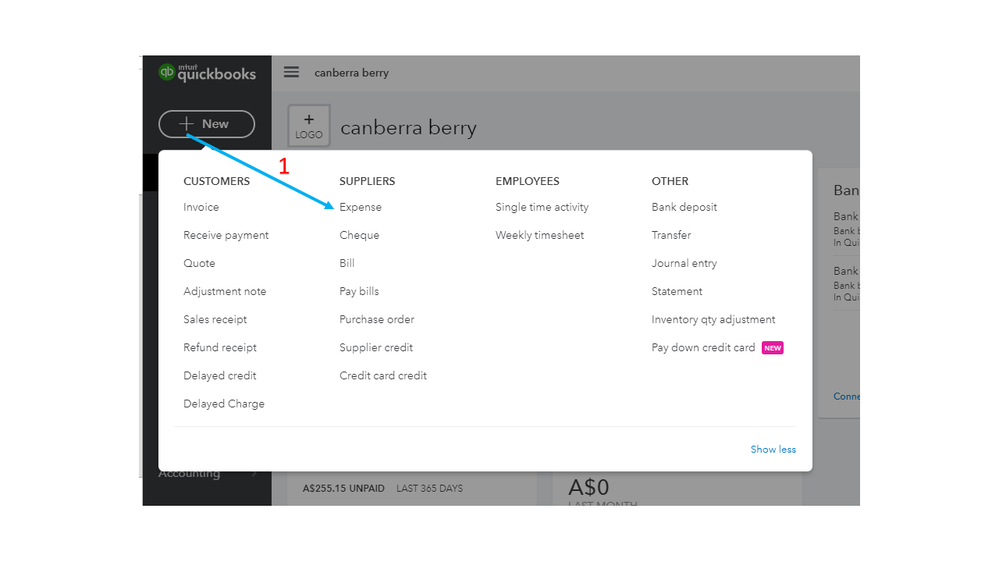Choose Receive payment option
Screen dimensions: 999x562
[226, 235]
